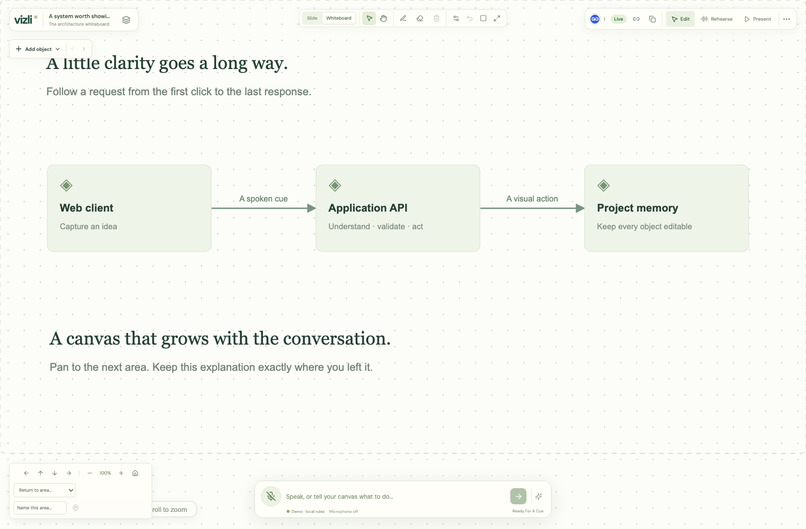The image size is (806, 529).
Task: Open the adjust settings sliders icon
Action: 456,19
